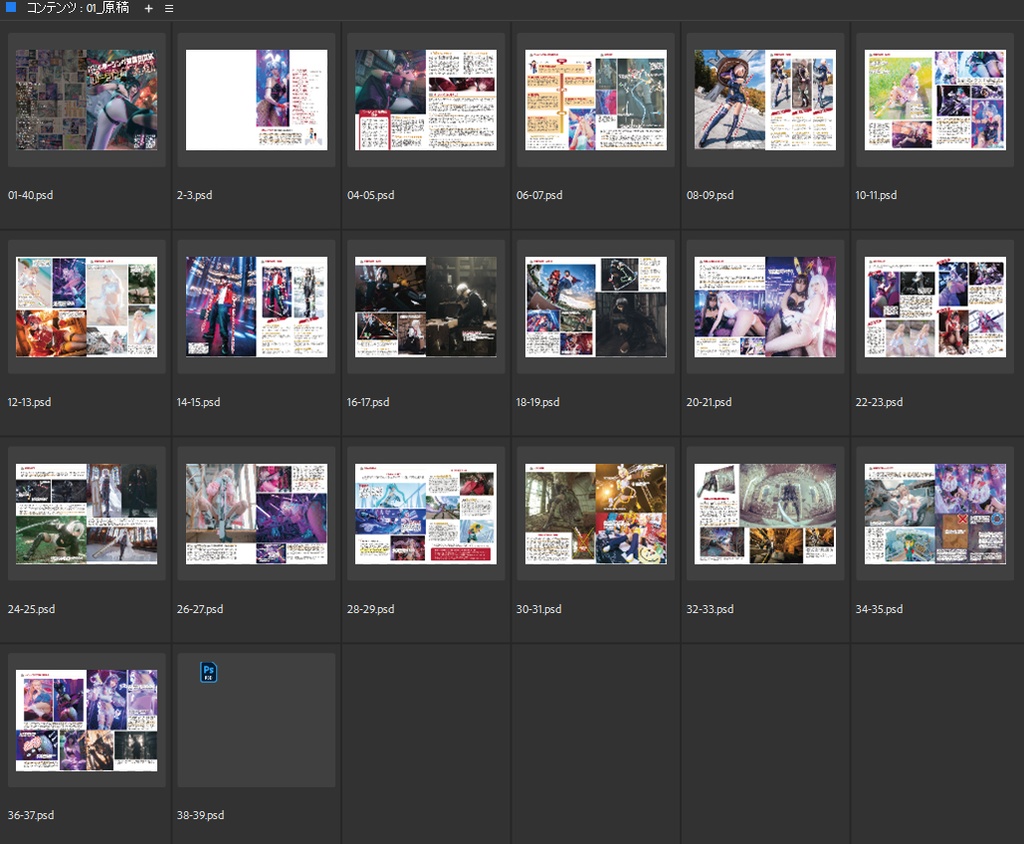This screenshot has width=1024, height=844.
Task: Click the file name 36-37.psd
Action: click(x=31, y=815)
